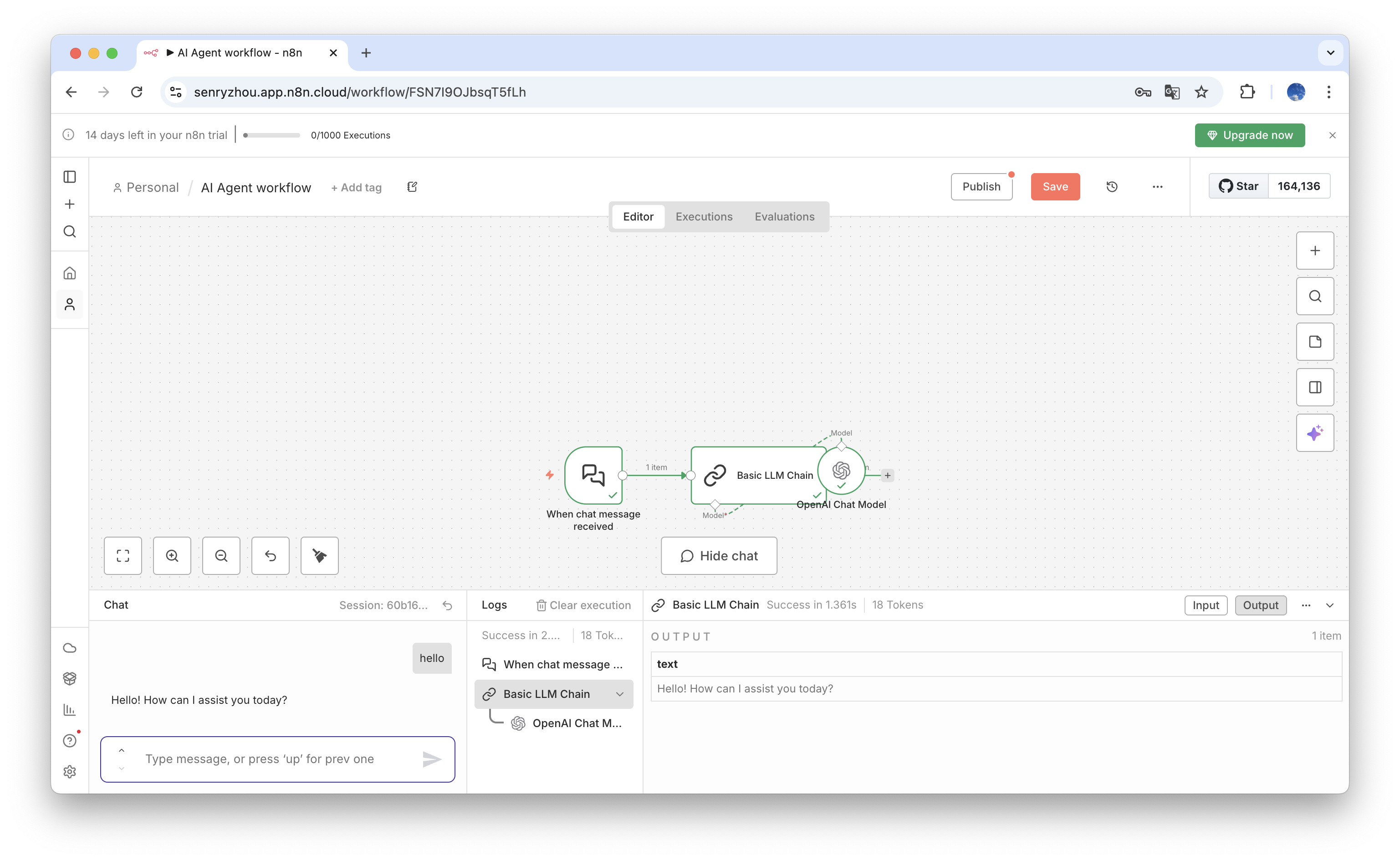1400x861 pixels.
Task: Collapse the logs panel chevron
Action: [x=1330, y=605]
